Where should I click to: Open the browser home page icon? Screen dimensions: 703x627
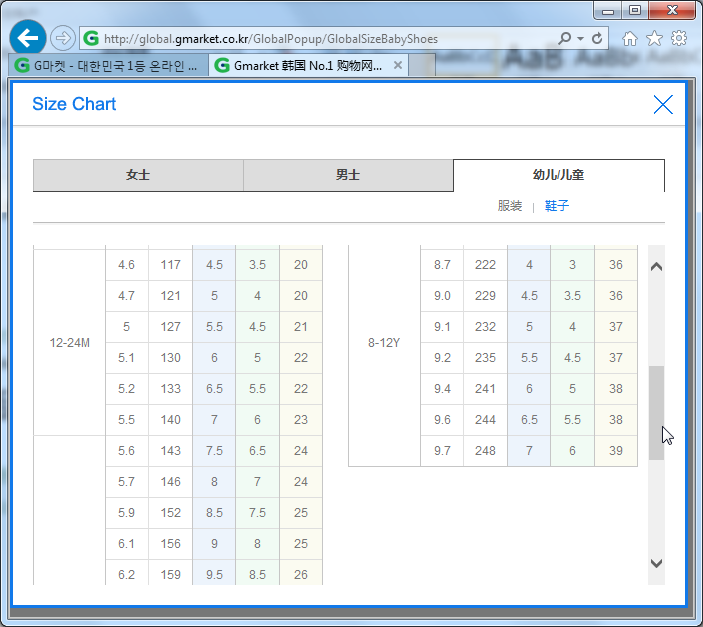[630, 38]
